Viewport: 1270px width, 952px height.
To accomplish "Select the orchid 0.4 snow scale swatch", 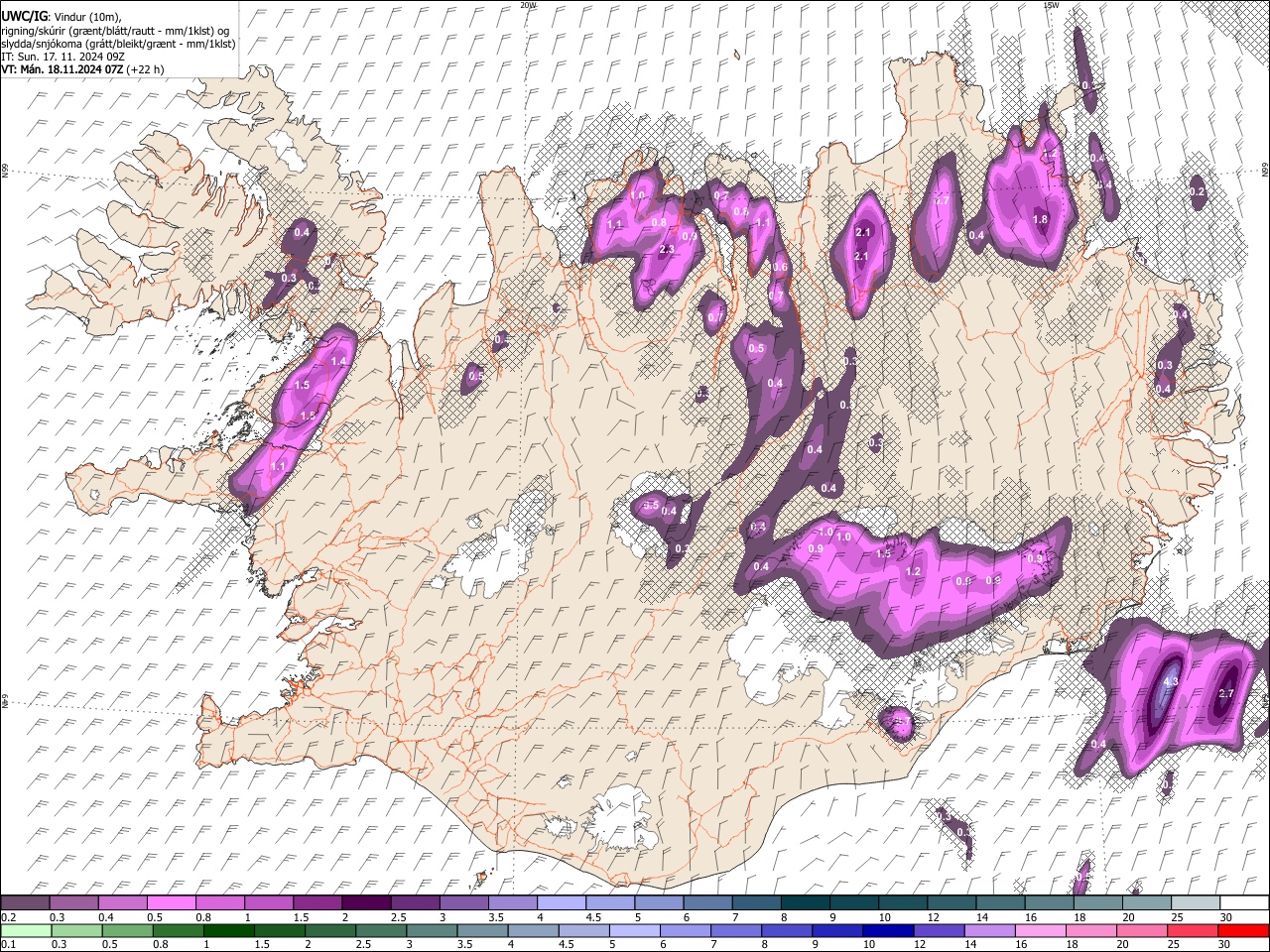I will tap(122, 903).
